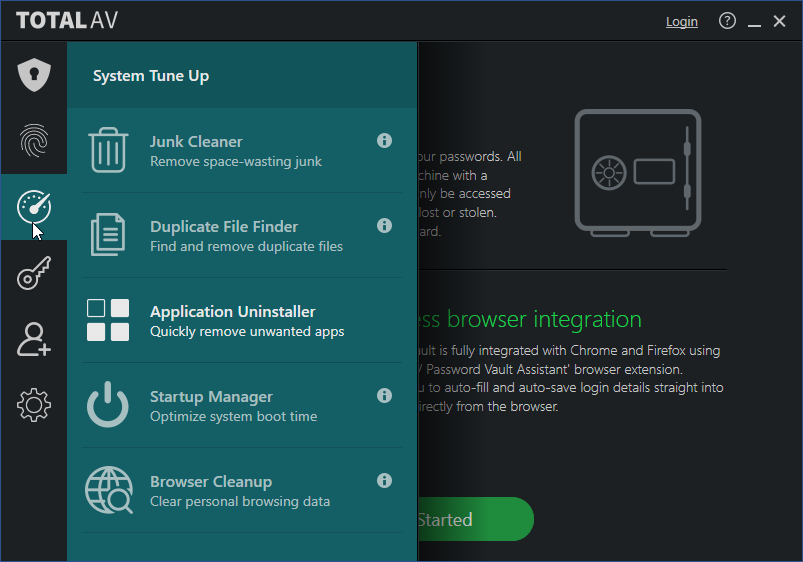The width and height of the screenshot is (803, 562).
Task: Click the add user referral sidebar icon
Action: point(34,339)
